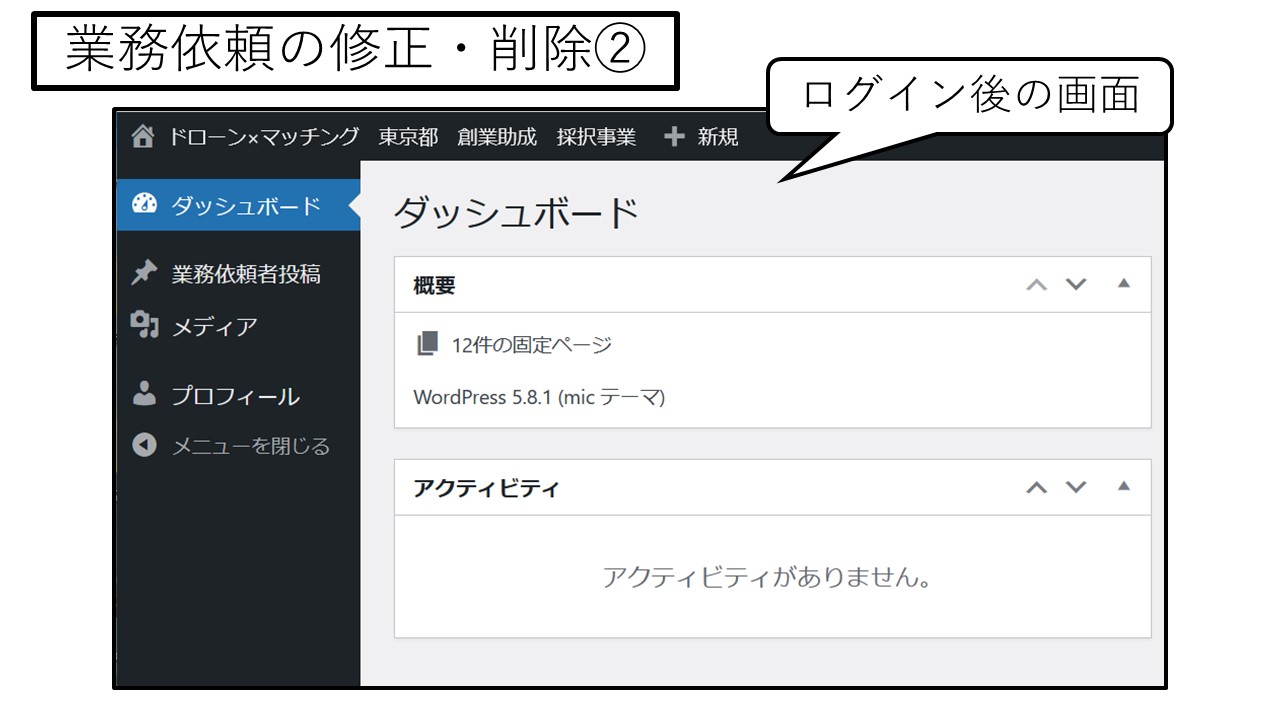1280x720 pixels.
Task: Open the 12件の固定ページ link
Action: tap(532, 345)
